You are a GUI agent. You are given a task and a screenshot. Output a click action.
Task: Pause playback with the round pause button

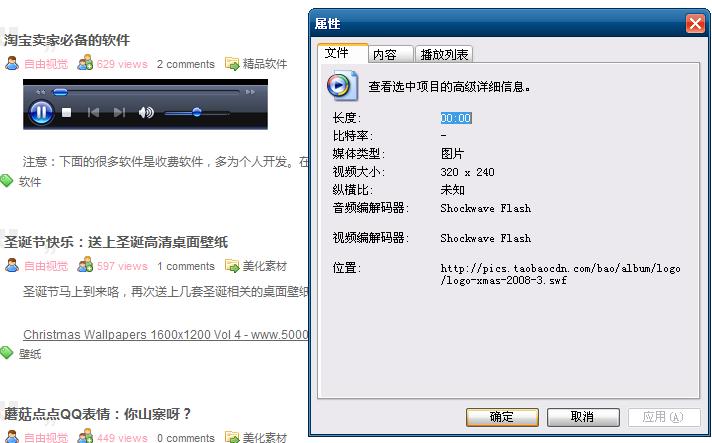41,112
